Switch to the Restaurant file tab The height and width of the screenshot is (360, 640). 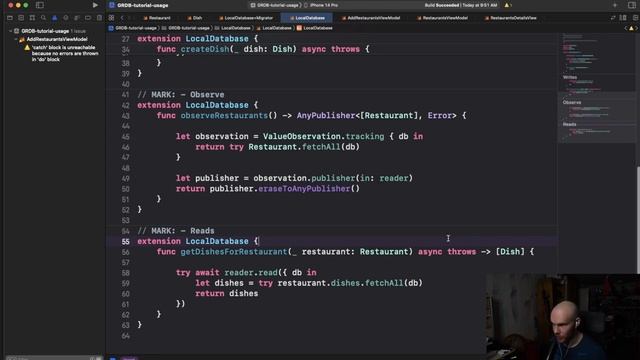(157, 18)
